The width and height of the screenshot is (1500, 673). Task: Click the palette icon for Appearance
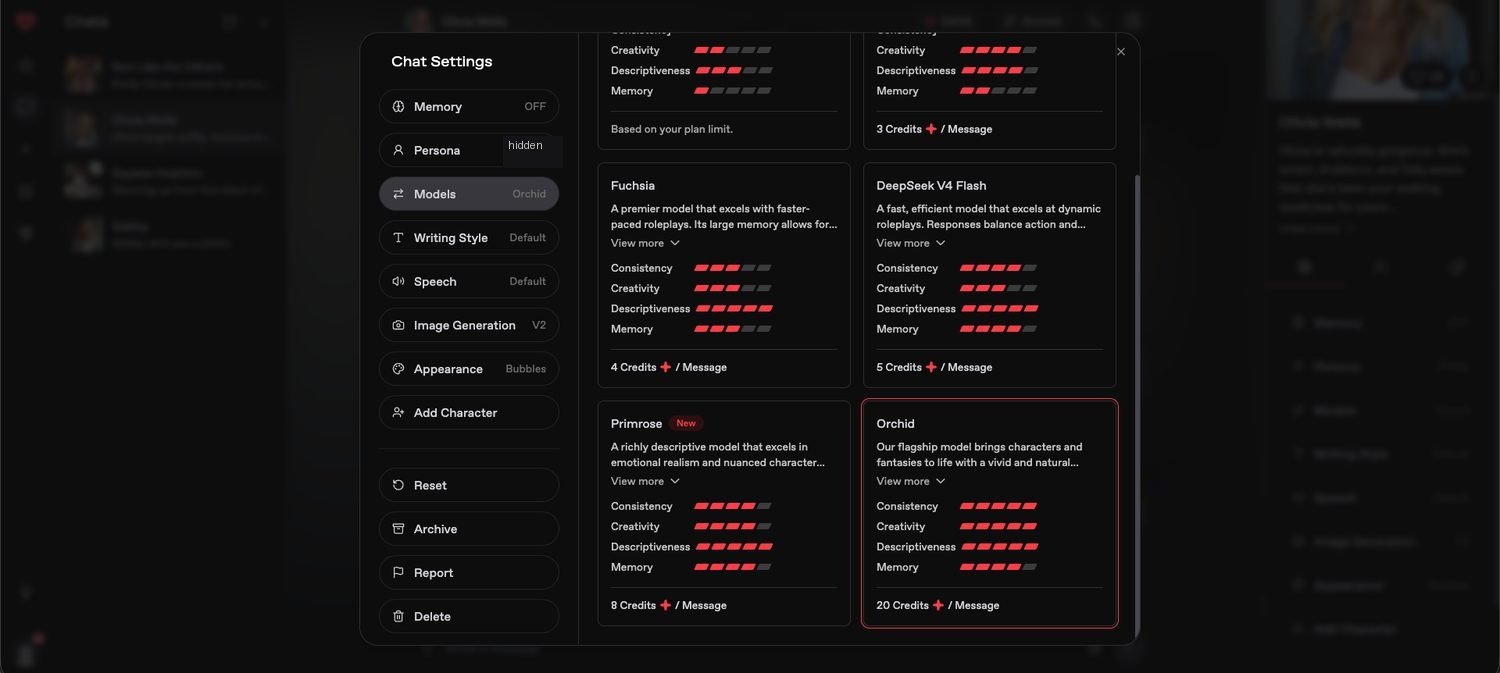coord(398,369)
